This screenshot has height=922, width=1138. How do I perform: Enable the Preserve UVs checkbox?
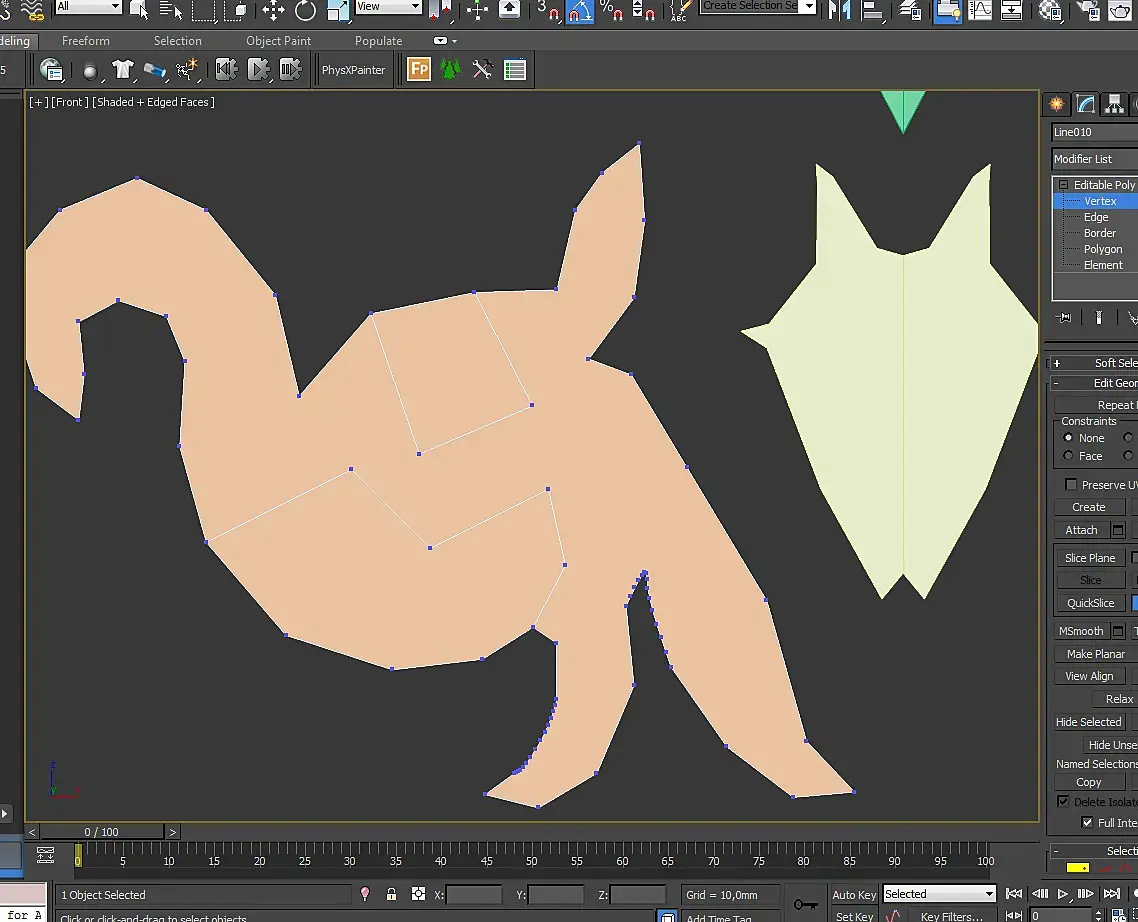pos(1071,485)
